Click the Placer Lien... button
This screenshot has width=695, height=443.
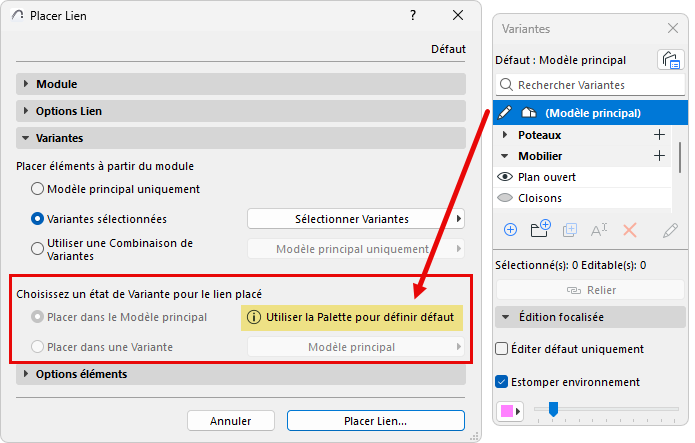click(x=375, y=420)
